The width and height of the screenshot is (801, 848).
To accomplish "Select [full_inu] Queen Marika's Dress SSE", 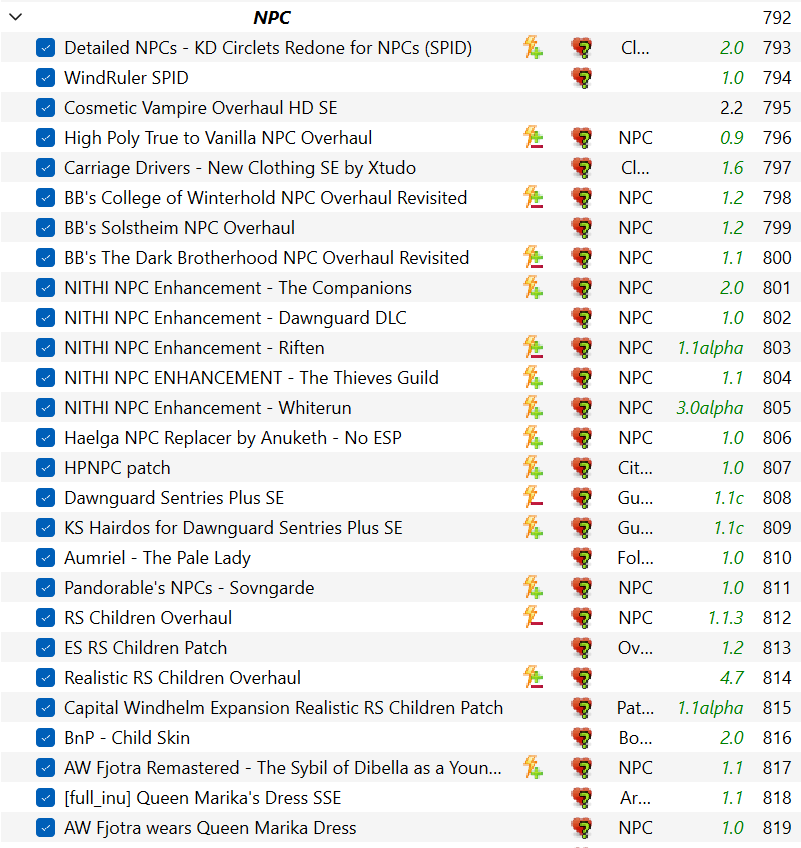I will click(203, 798).
